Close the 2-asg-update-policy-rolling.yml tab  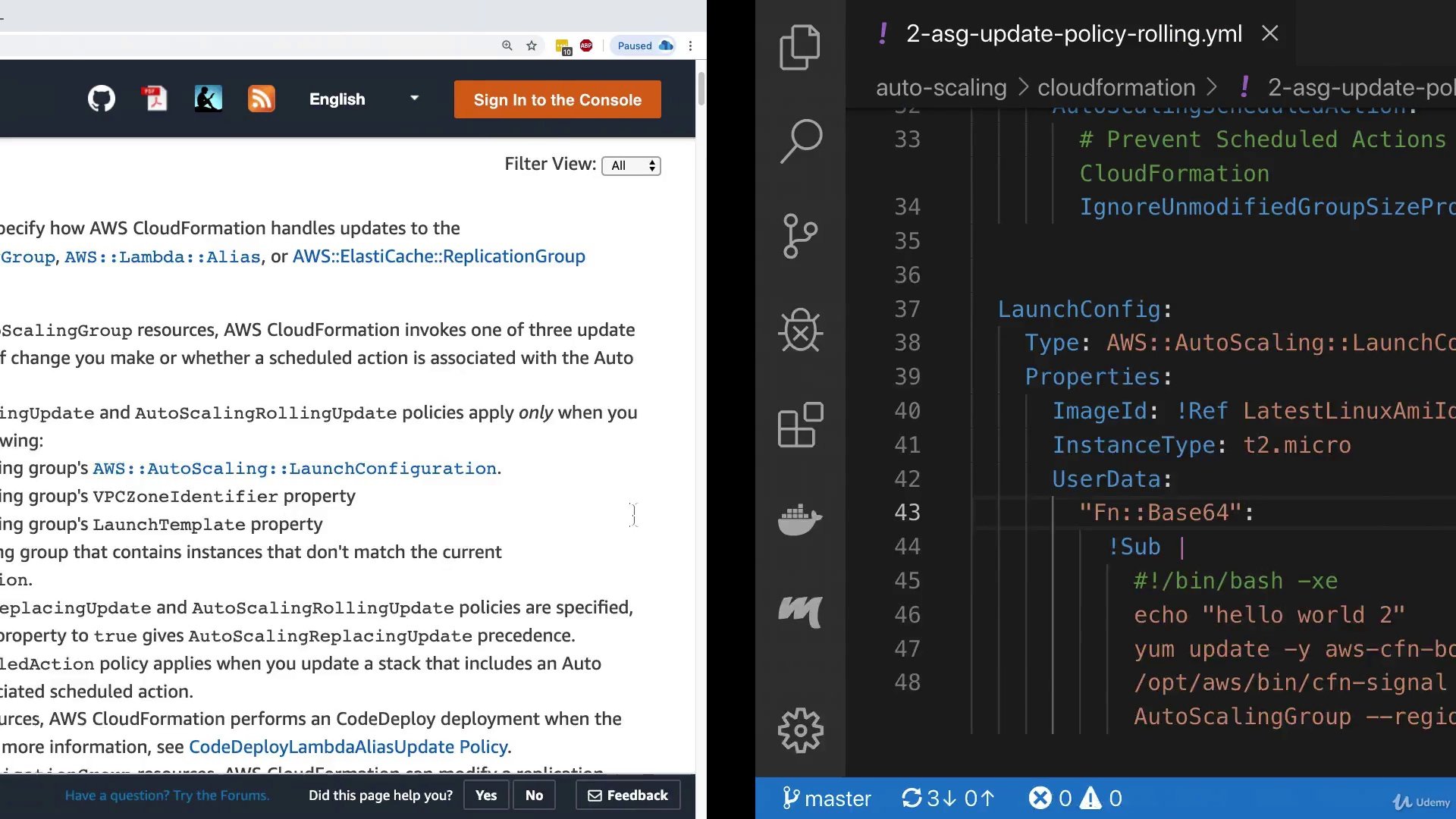tap(1270, 33)
